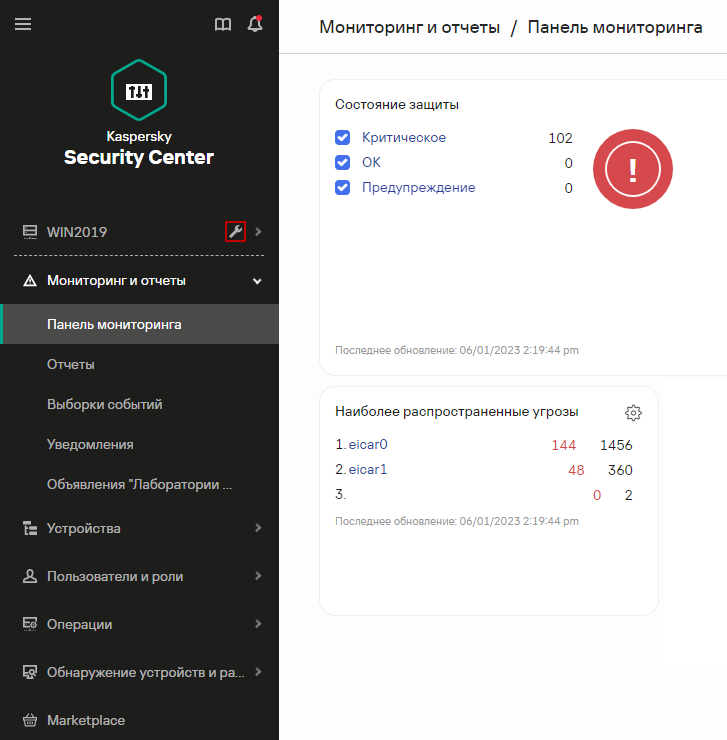This screenshot has height=740, width=727.
Task: Select Панель мониторинга in sidebar
Action: point(139,324)
